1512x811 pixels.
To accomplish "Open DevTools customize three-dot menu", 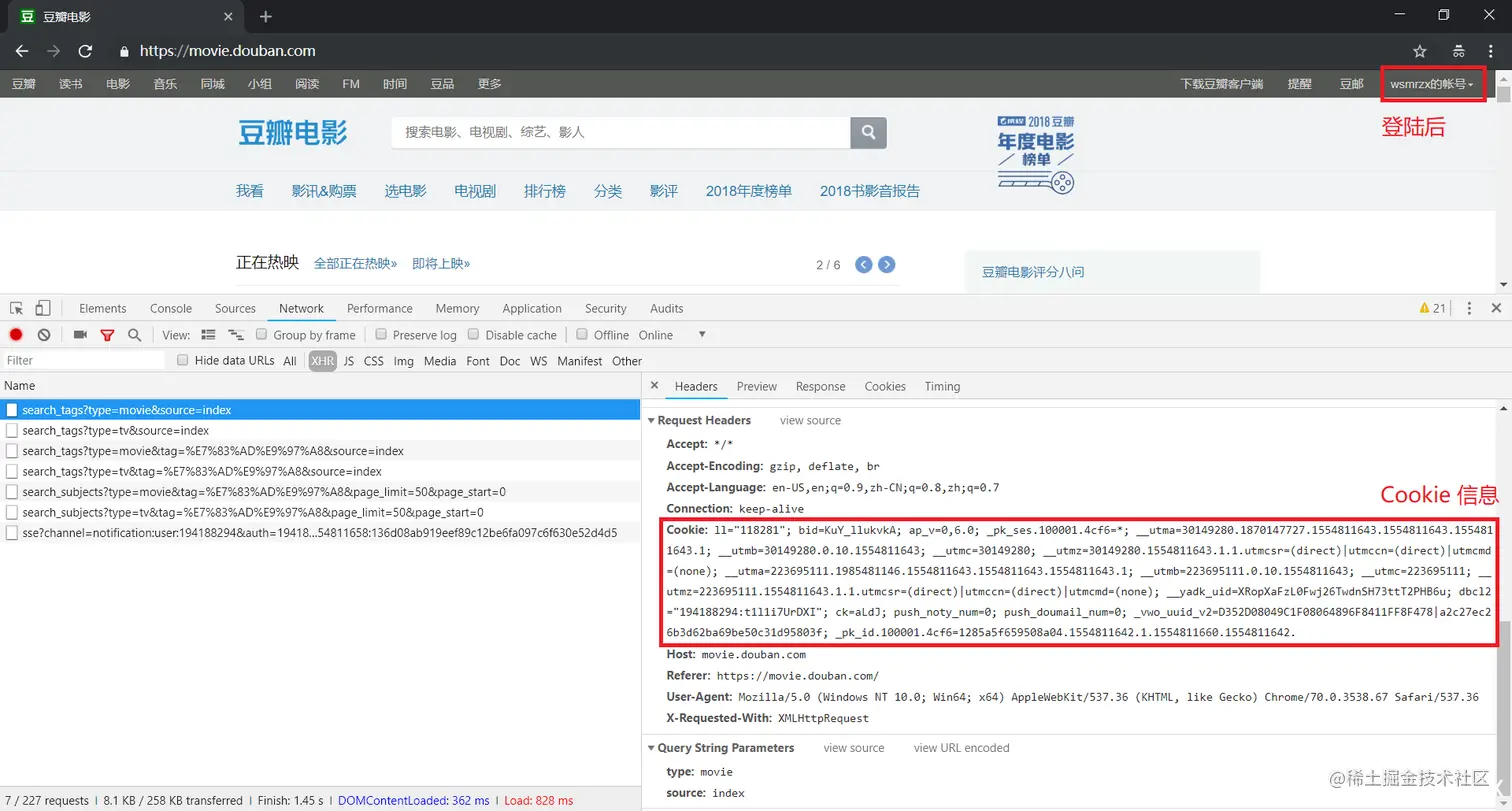I will 1469,308.
